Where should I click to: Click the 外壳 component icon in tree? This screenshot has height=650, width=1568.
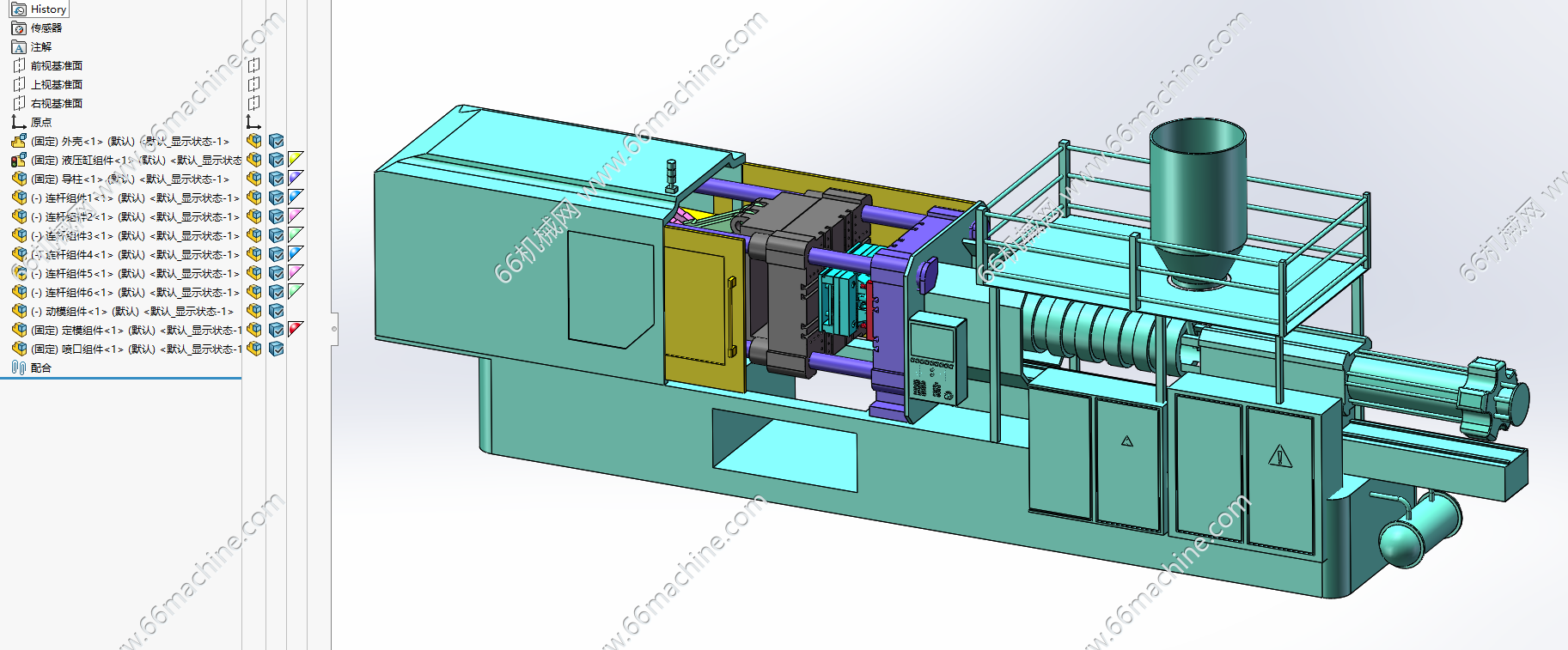click(19, 141)
